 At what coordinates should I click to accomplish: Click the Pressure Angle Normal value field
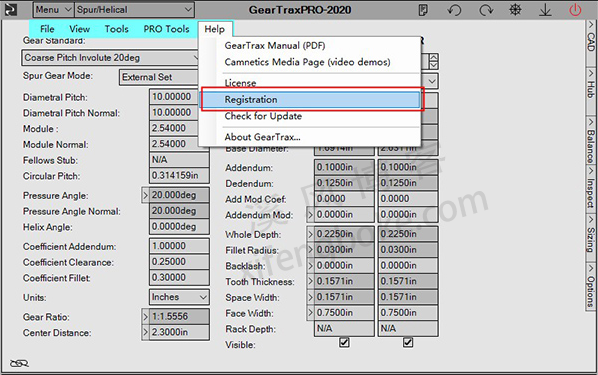179,211
